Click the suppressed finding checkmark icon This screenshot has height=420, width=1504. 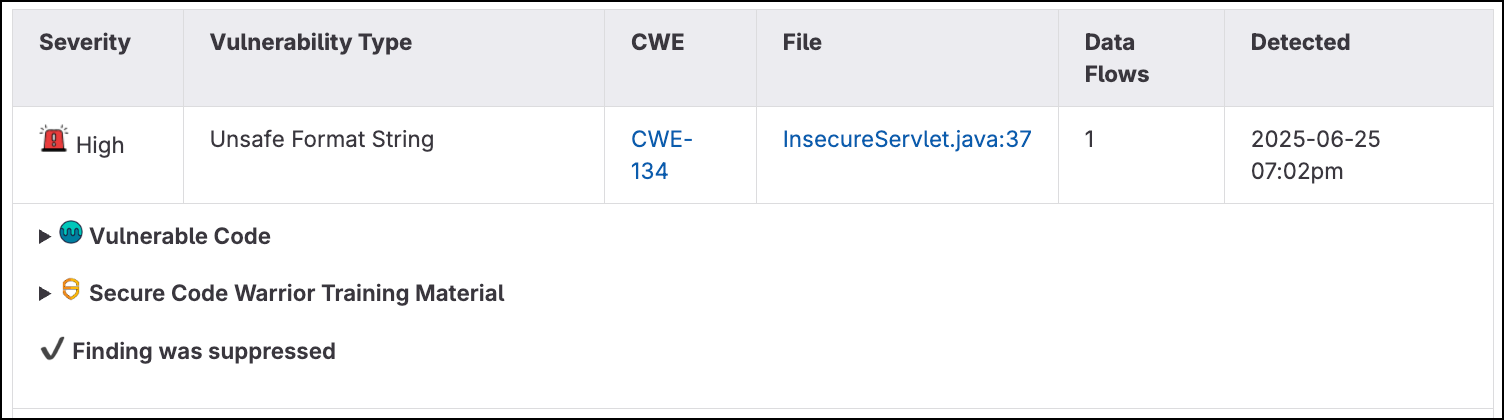51,351
